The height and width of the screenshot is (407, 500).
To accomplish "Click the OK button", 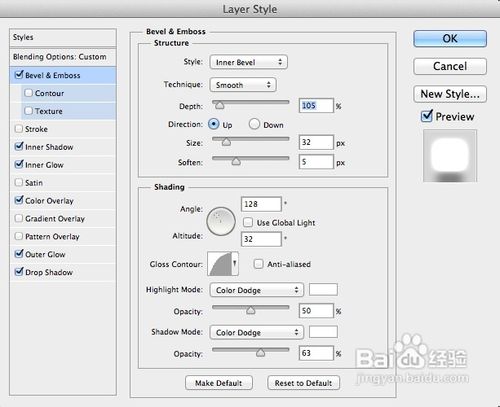I will coord(450,39).
